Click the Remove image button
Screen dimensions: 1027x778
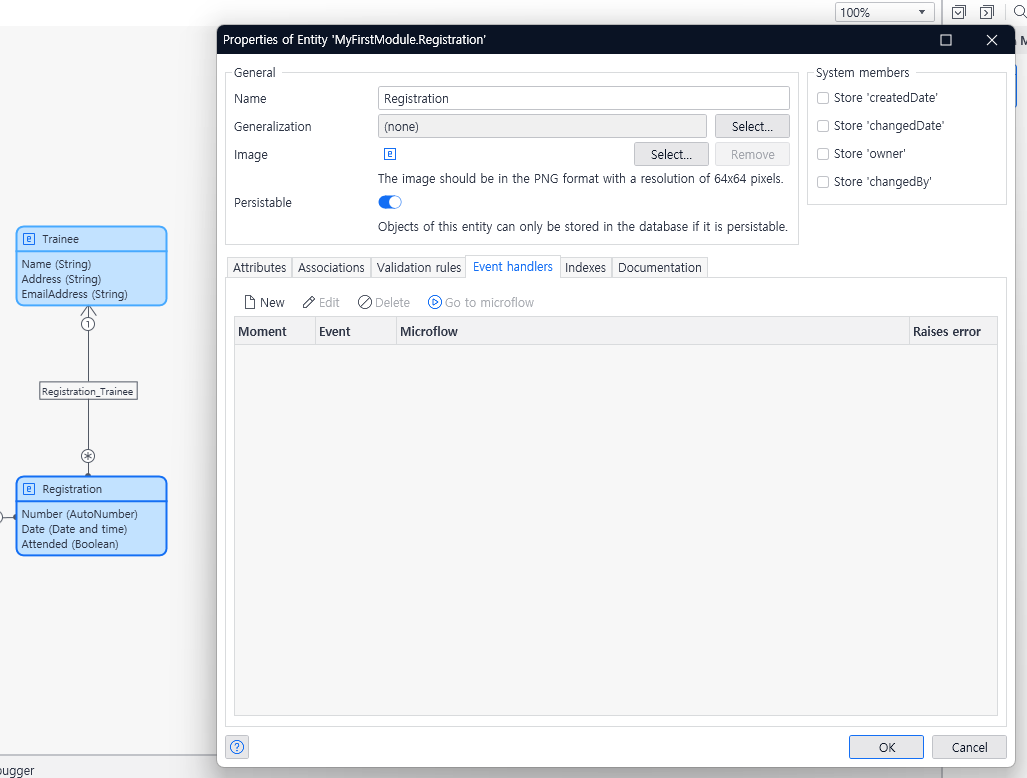point(752,155)
